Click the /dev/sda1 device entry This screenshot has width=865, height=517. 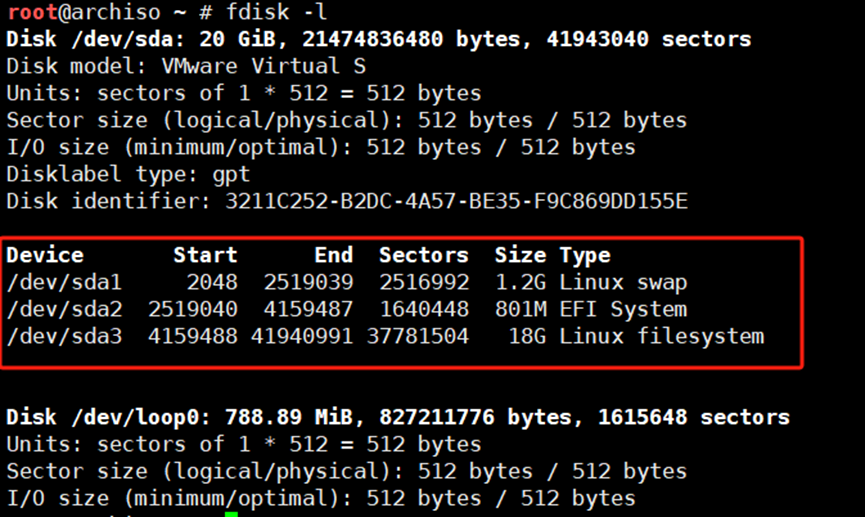63,283
